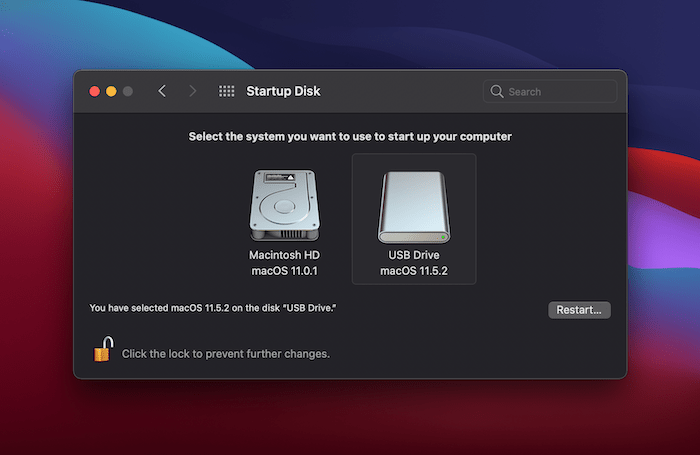Close the Startup Disk window
Image resolution: width=700 pixels, height=455 pixels.
(x=95, y=92)
